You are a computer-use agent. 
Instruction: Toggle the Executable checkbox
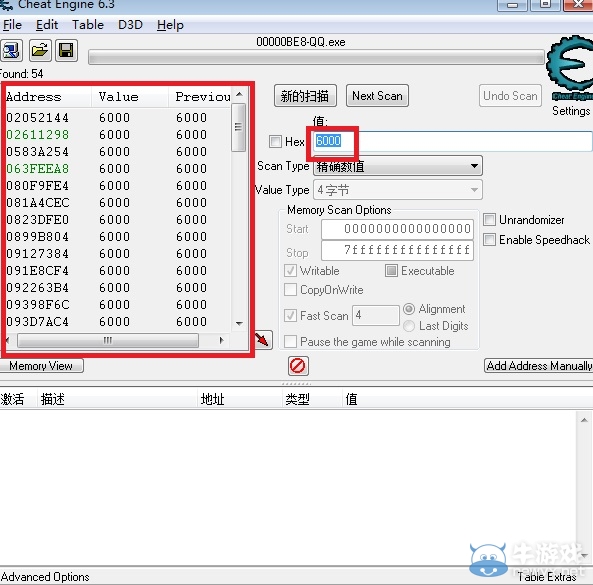[x=391, y=270]
